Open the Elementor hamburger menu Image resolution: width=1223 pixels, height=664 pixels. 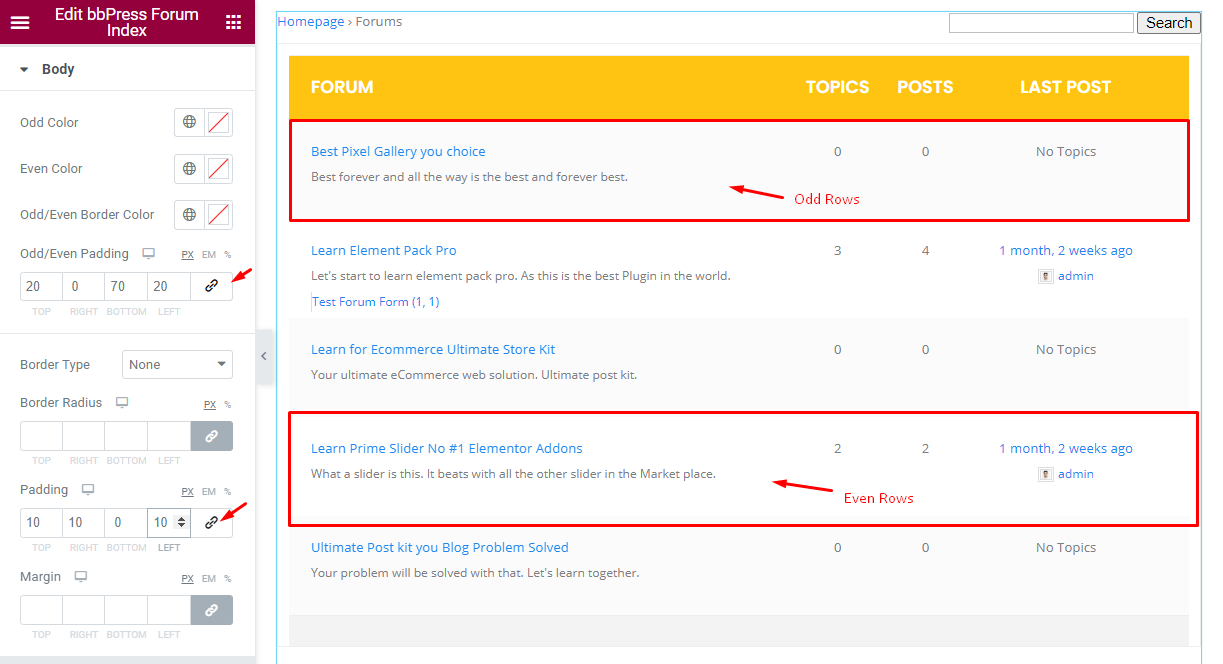[x=20, y=22]
